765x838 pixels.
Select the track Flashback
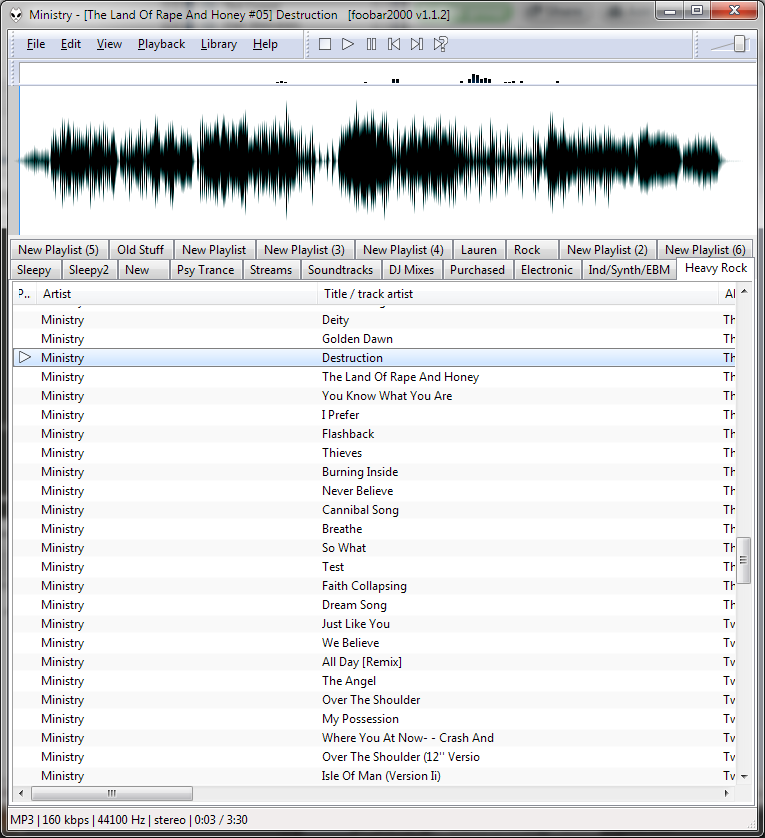point(374,434)
